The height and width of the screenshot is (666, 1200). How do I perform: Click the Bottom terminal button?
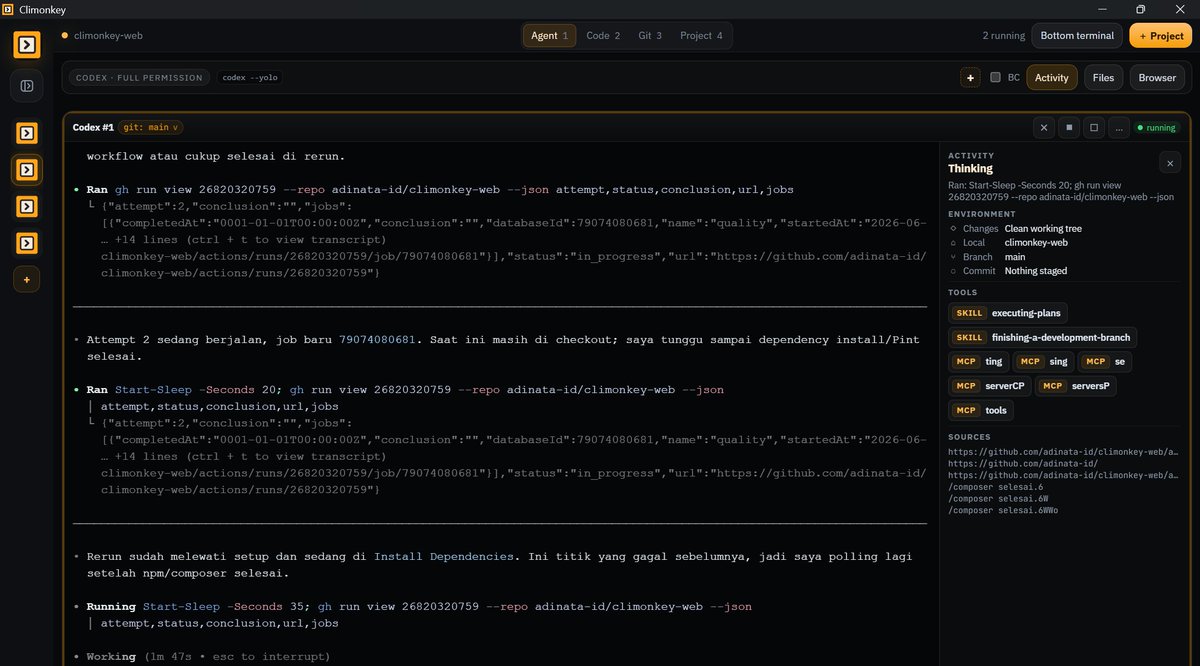coord(1077,36)
